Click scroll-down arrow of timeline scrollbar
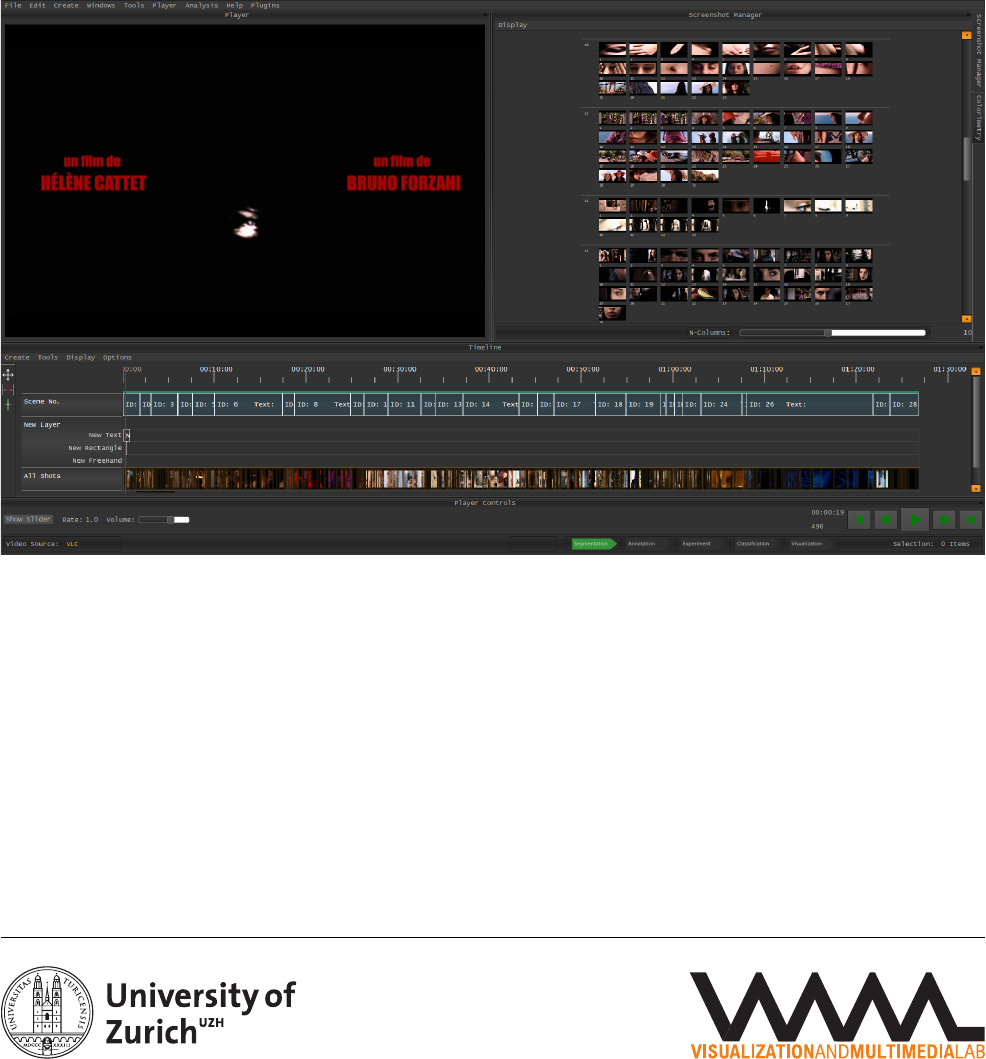The width and height of the screenshot is (986, 1059). pyautogui.click(x=975, y=488)
